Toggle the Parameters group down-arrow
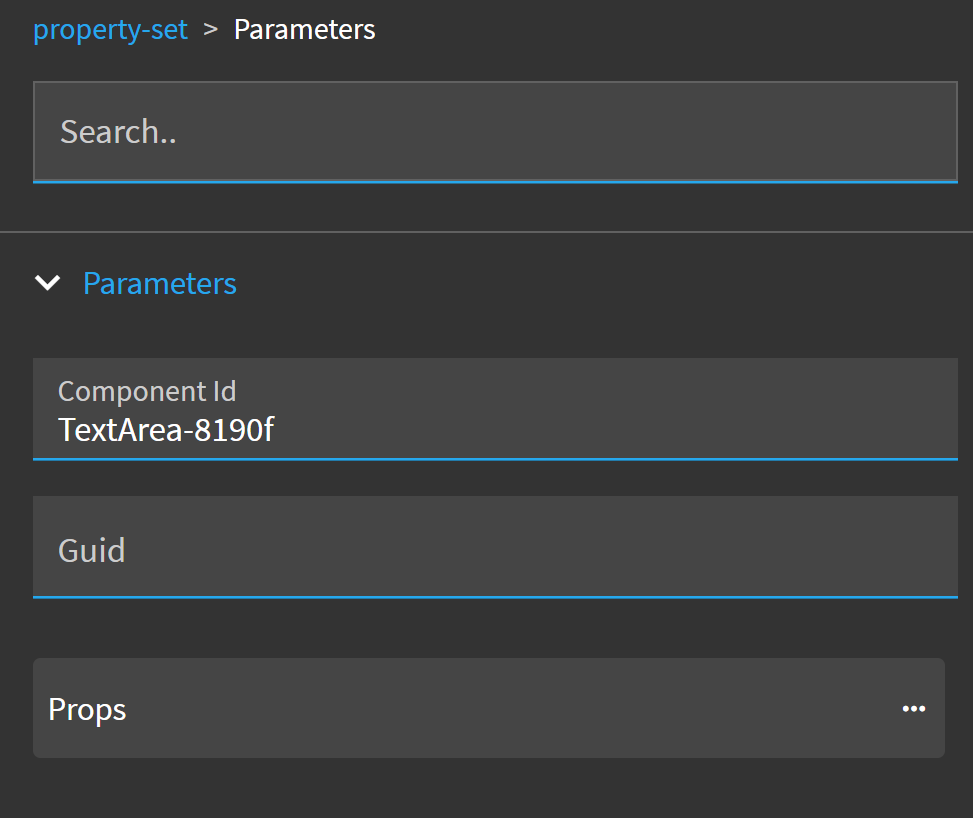The image size is (973, 818). point(47,283)
